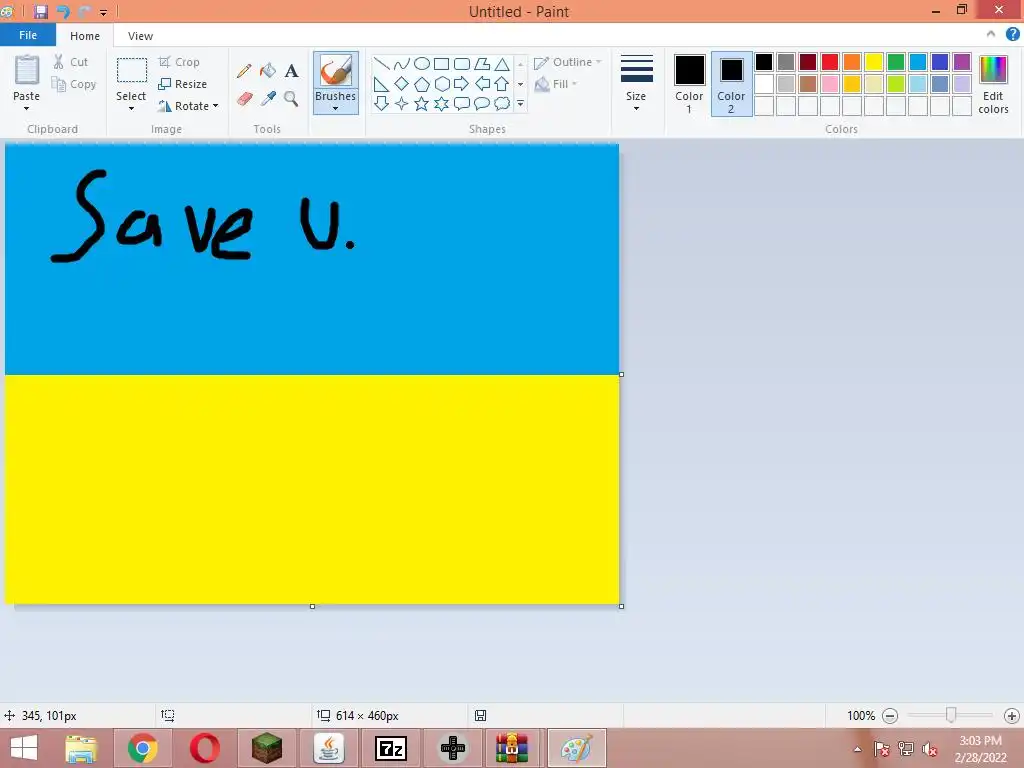Click the Copy button
Viewport: 1024px width, 768px height.
click(x=74, y=84)
